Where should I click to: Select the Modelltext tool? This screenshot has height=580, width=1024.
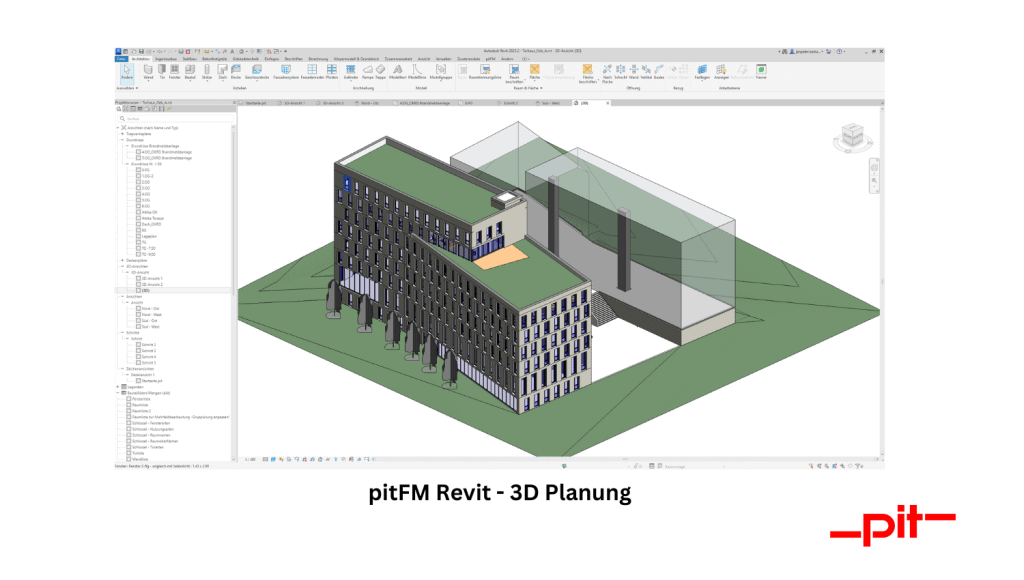398,72
